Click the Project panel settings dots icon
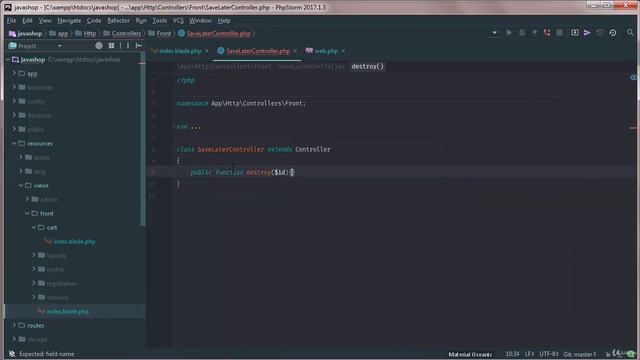The height and width of the screenshot is (360, 640). (128, 46)
